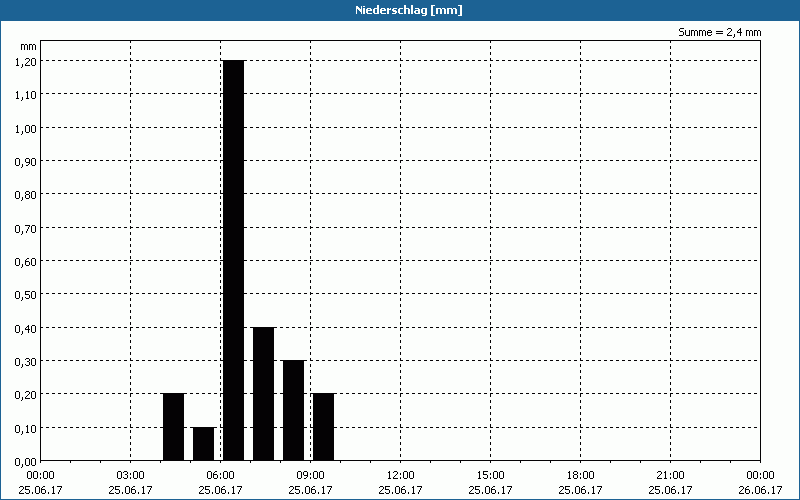Select the 18:00 time label

point(581,476)
